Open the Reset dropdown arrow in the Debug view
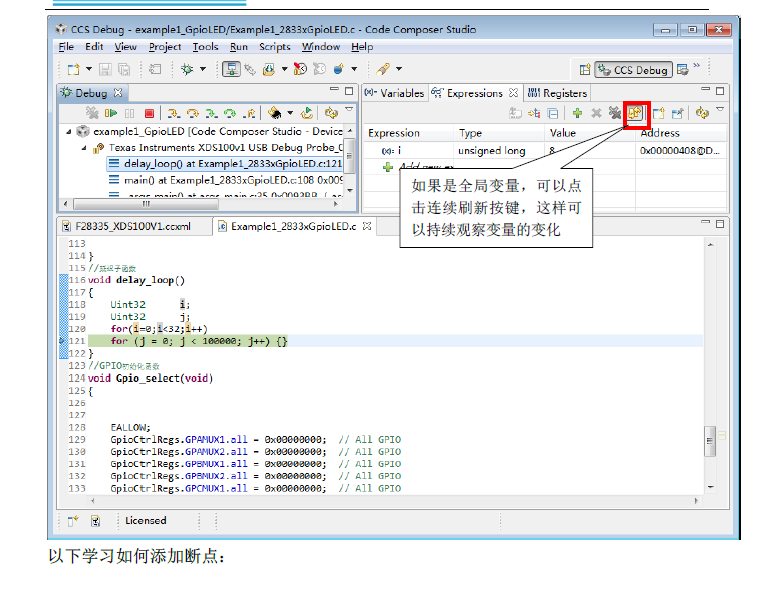777x598 pixels. click(290, 113)
